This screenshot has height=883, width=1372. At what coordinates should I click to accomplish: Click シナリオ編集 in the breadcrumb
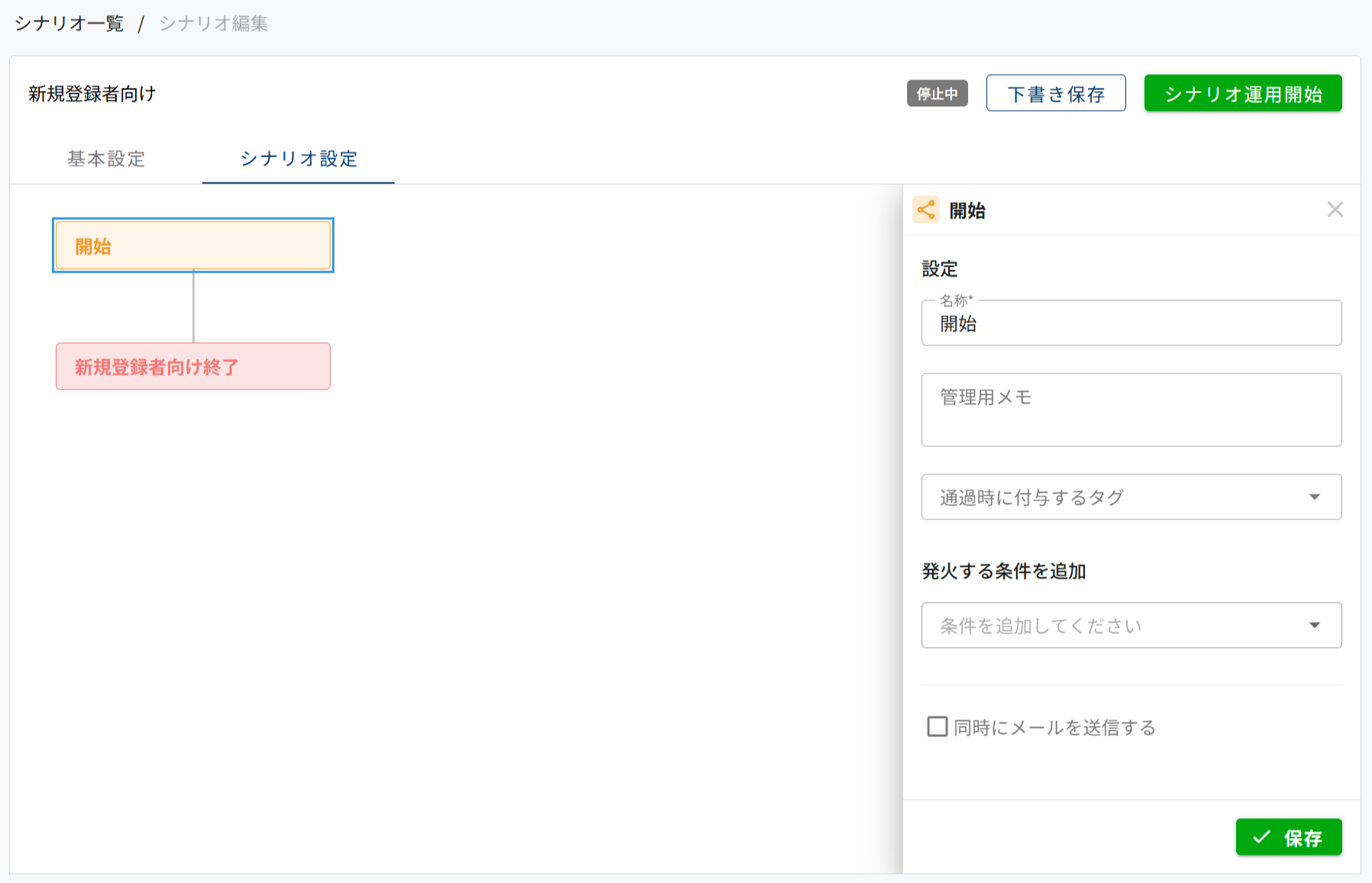213,24
